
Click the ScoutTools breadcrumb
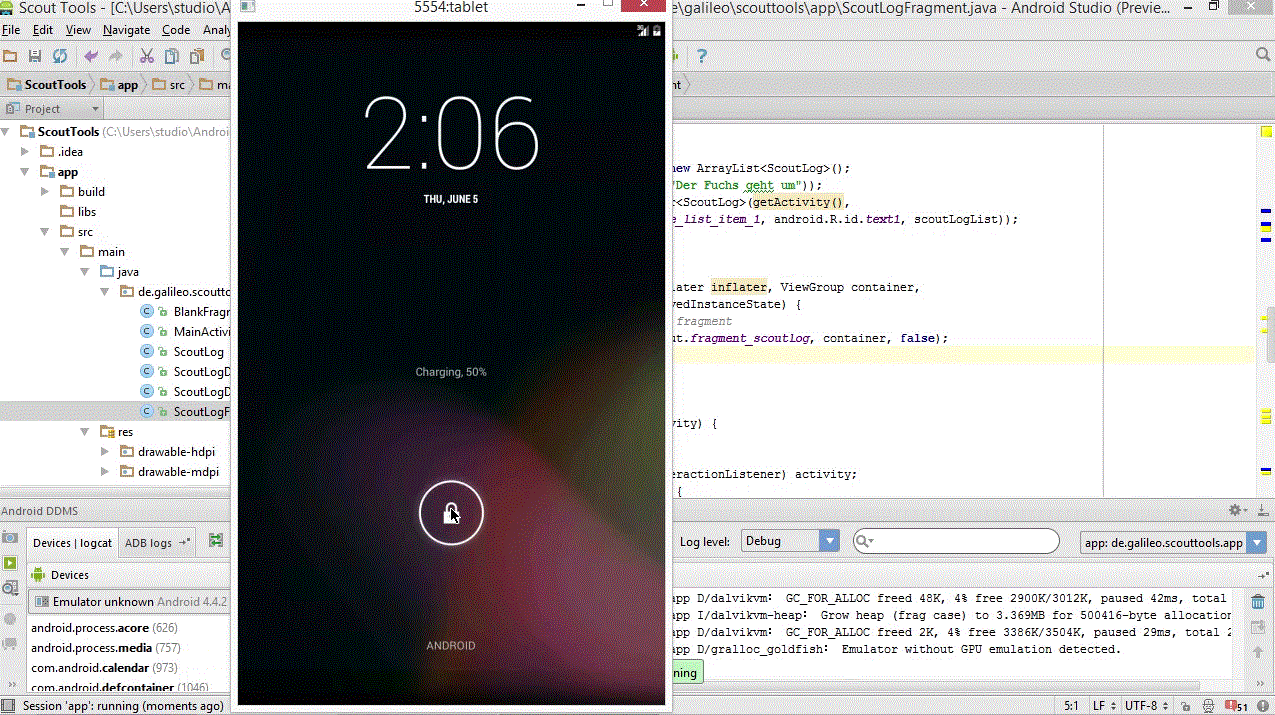[x=47, y=85]
